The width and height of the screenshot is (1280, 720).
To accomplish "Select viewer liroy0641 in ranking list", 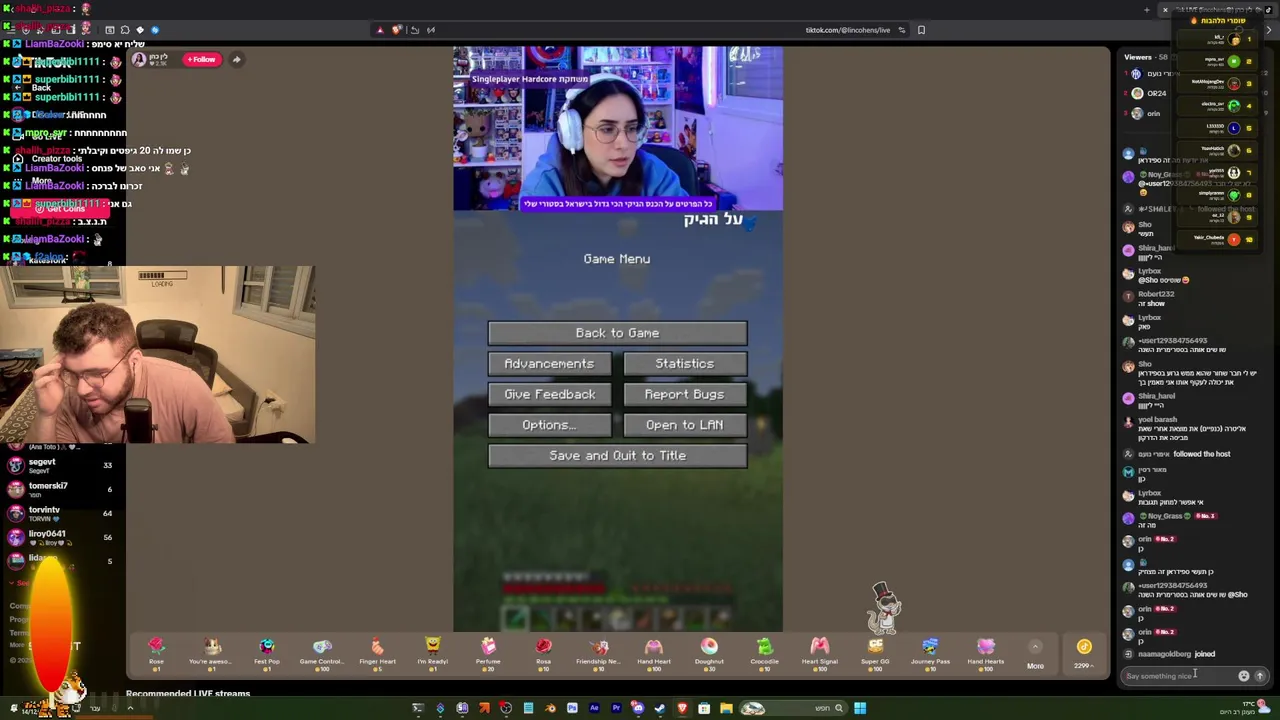I will click(x=60, y=537).
